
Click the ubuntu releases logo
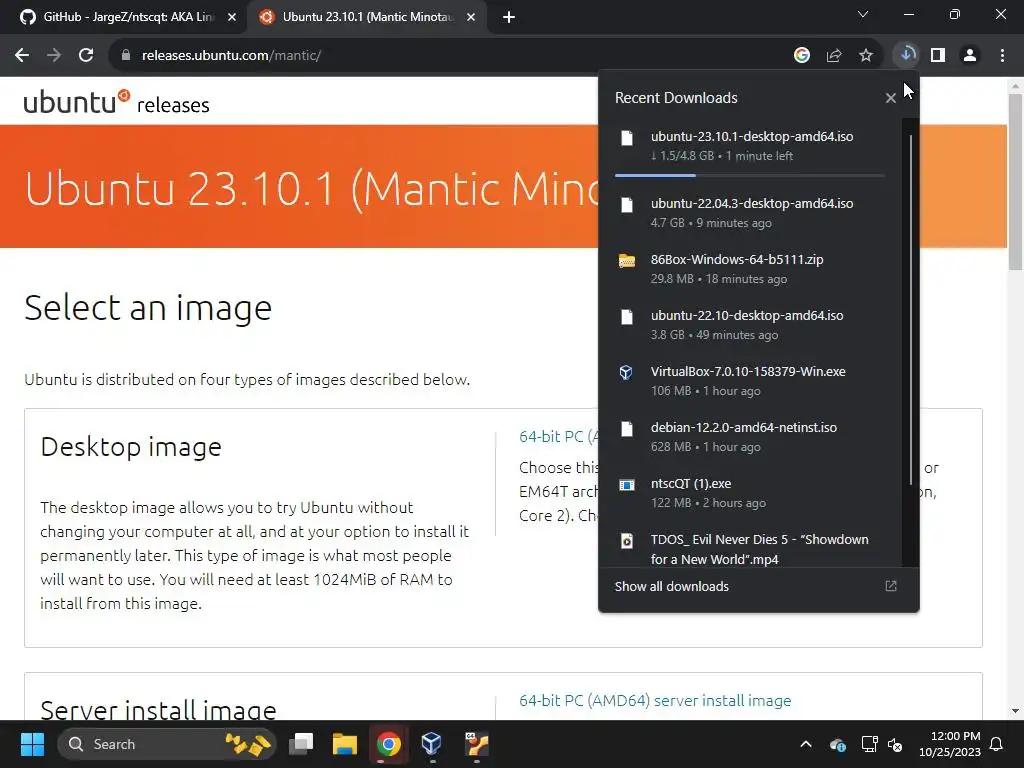tap(116, 102)
